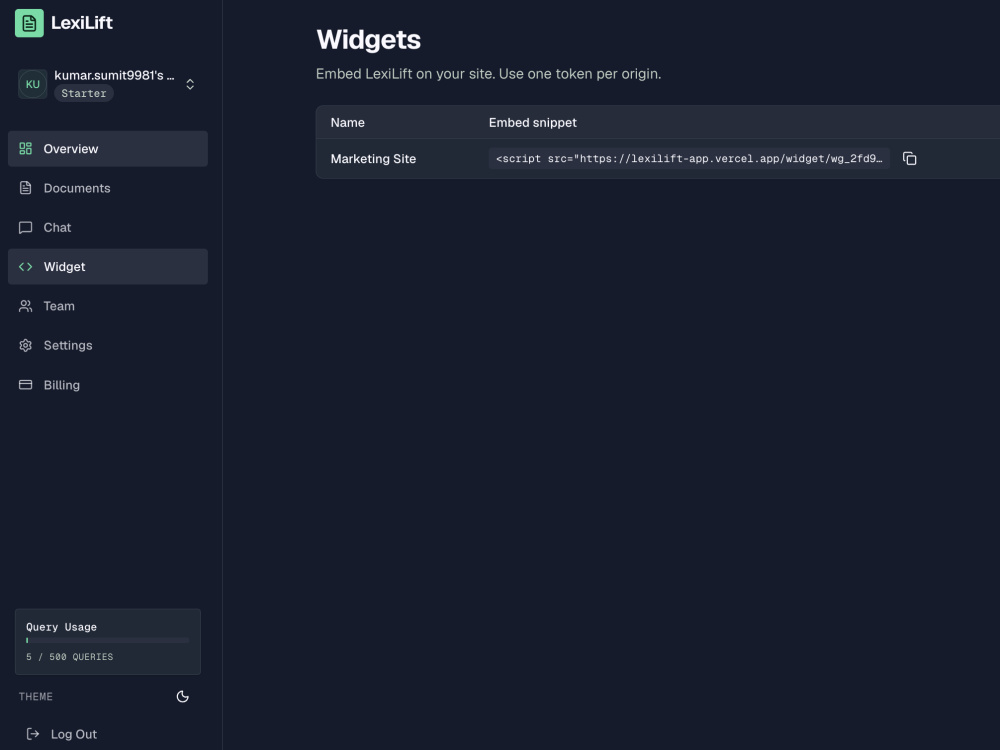Click the Name column header
The height and width of the screenshot is (750, 1000).
[x=348, y=122]
